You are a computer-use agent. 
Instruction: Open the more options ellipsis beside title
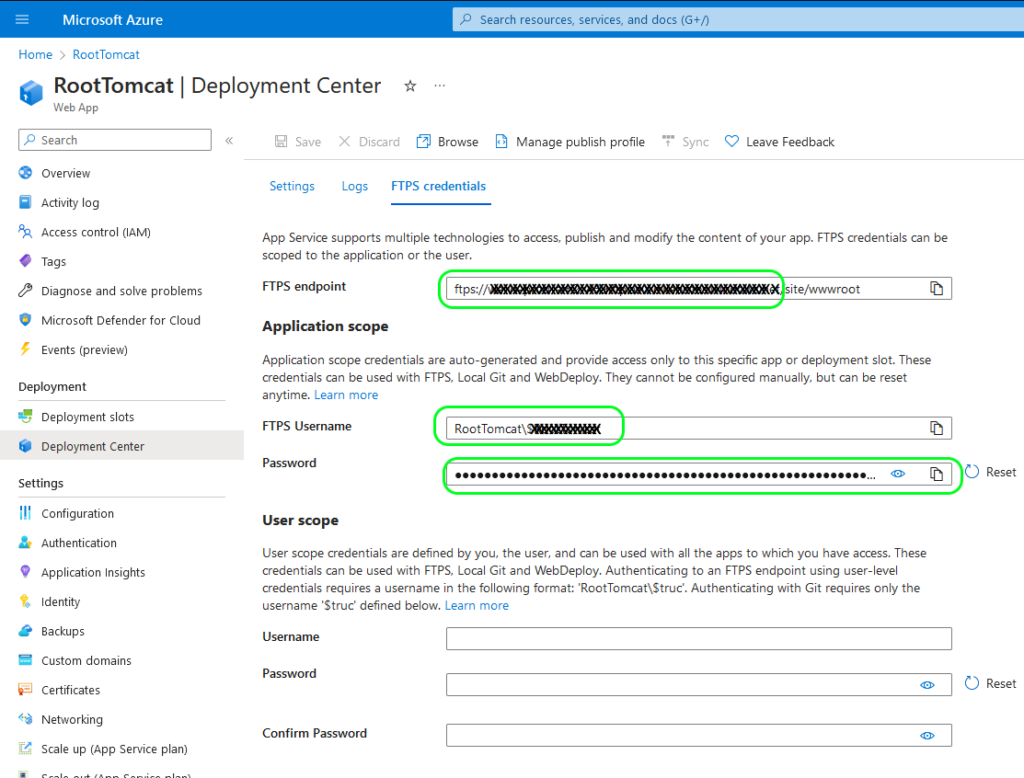point(440,86)
